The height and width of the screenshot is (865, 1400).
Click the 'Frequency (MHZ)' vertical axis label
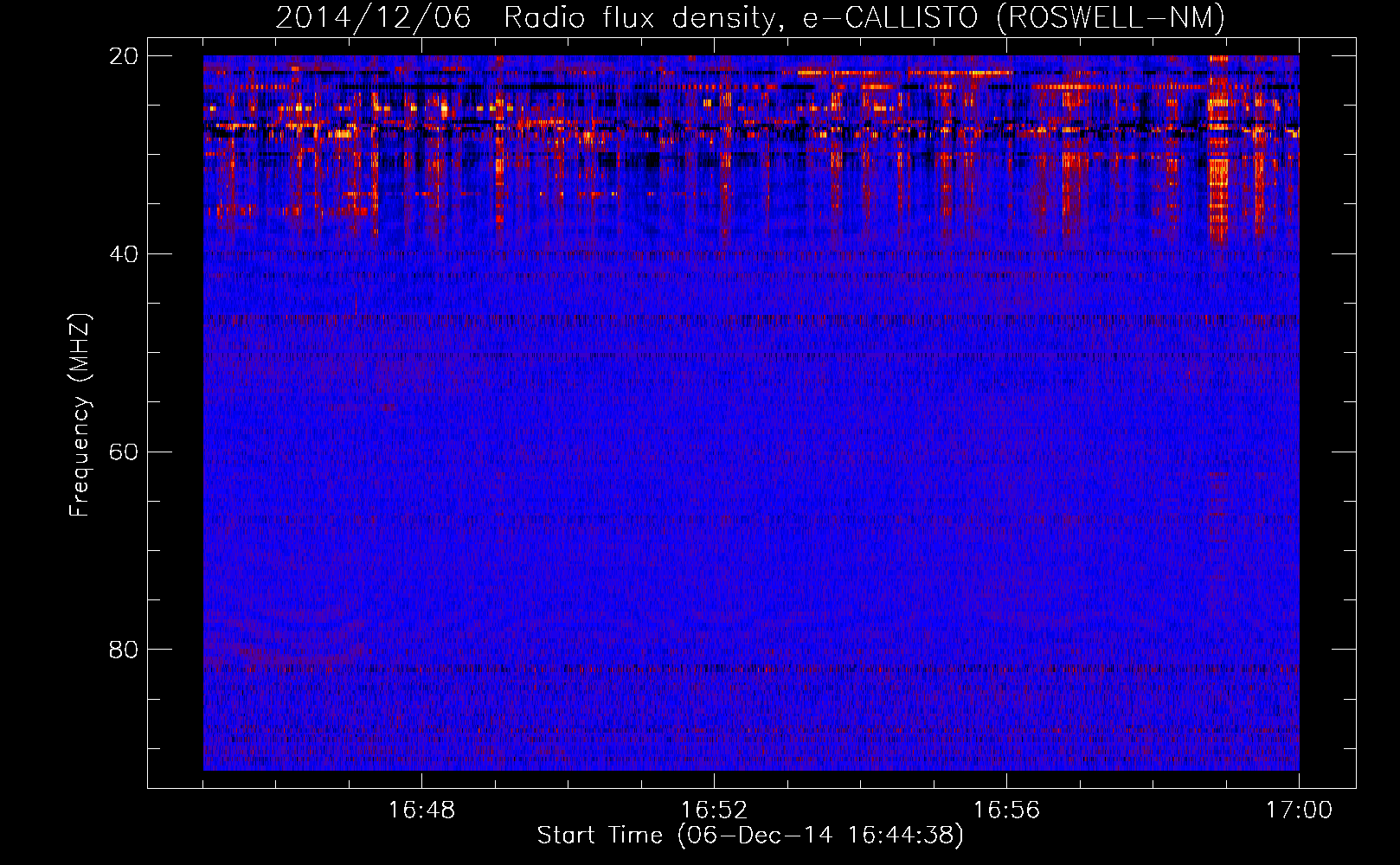click(x=80, y=415)
